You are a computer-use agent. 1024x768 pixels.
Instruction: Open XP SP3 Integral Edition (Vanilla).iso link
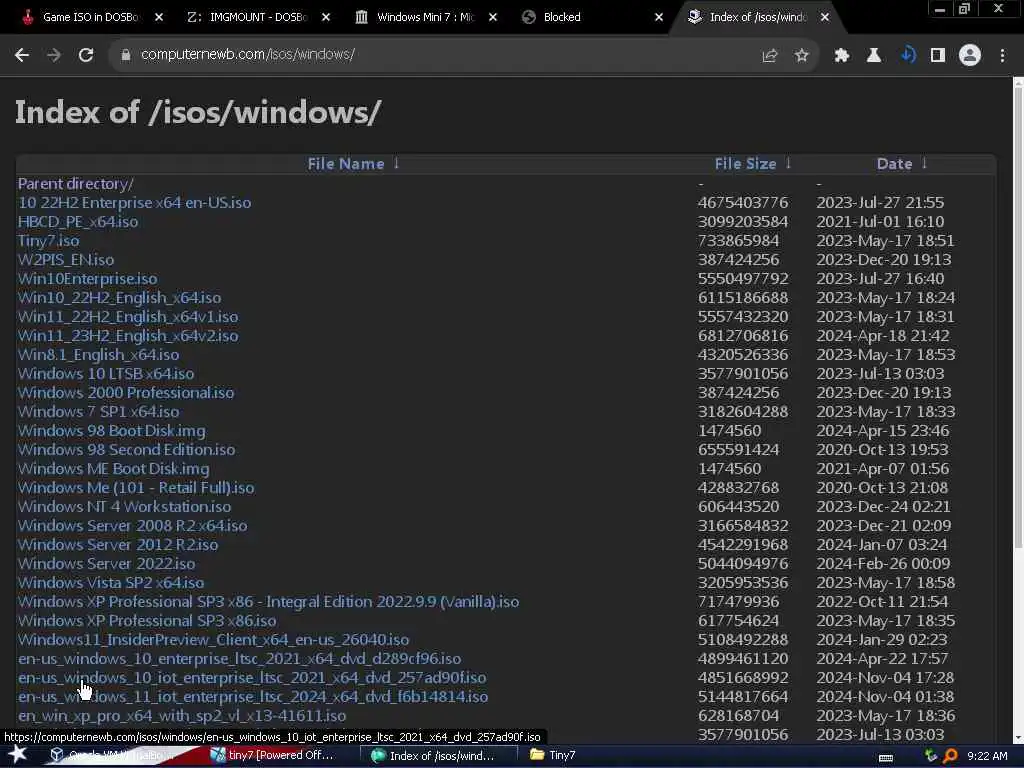pyautogui.click(x=268, y=601)
